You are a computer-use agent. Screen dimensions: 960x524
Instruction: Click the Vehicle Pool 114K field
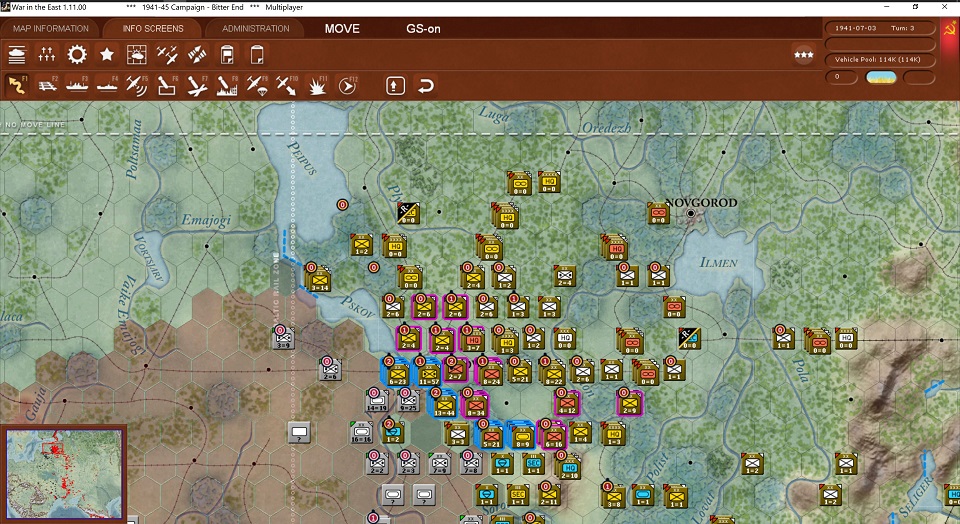[x=880, y=59]
